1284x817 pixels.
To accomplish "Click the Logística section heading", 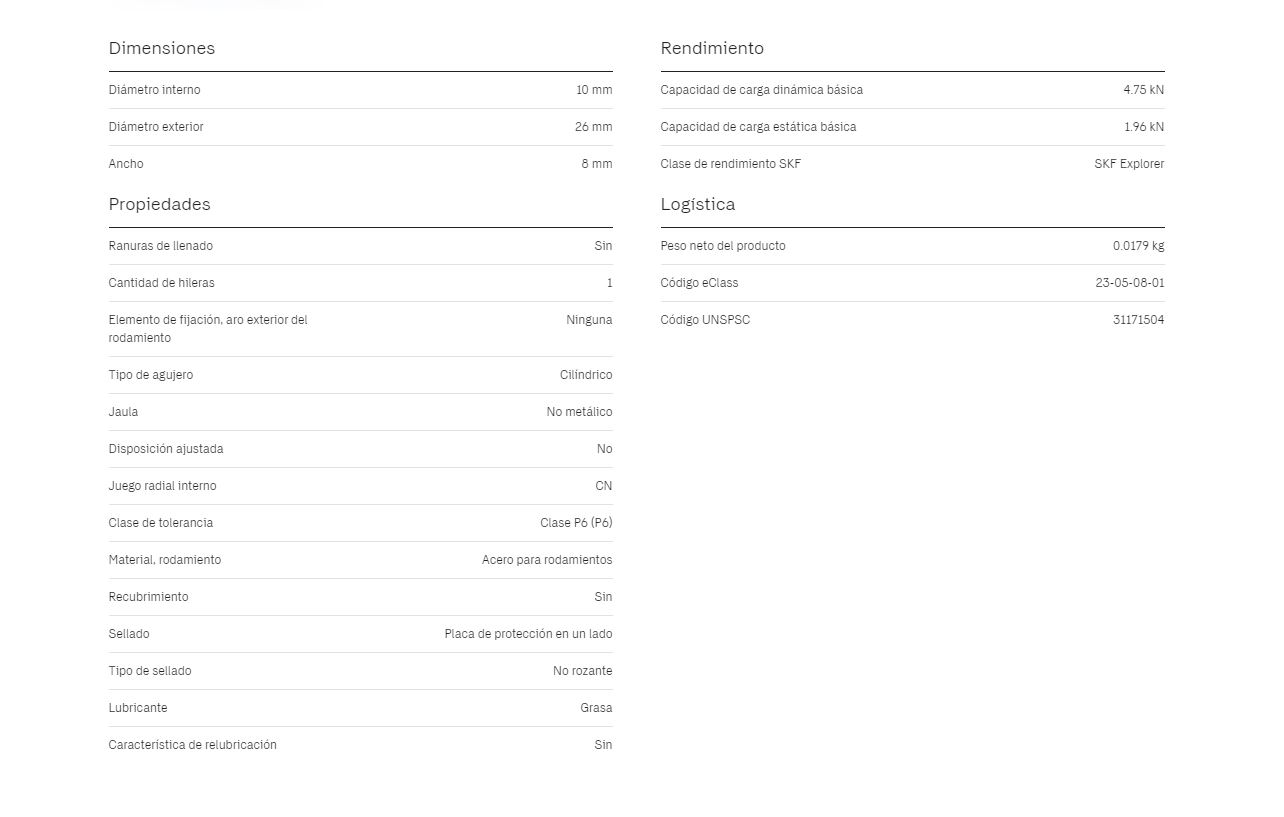I will click(x=697, y=204).
